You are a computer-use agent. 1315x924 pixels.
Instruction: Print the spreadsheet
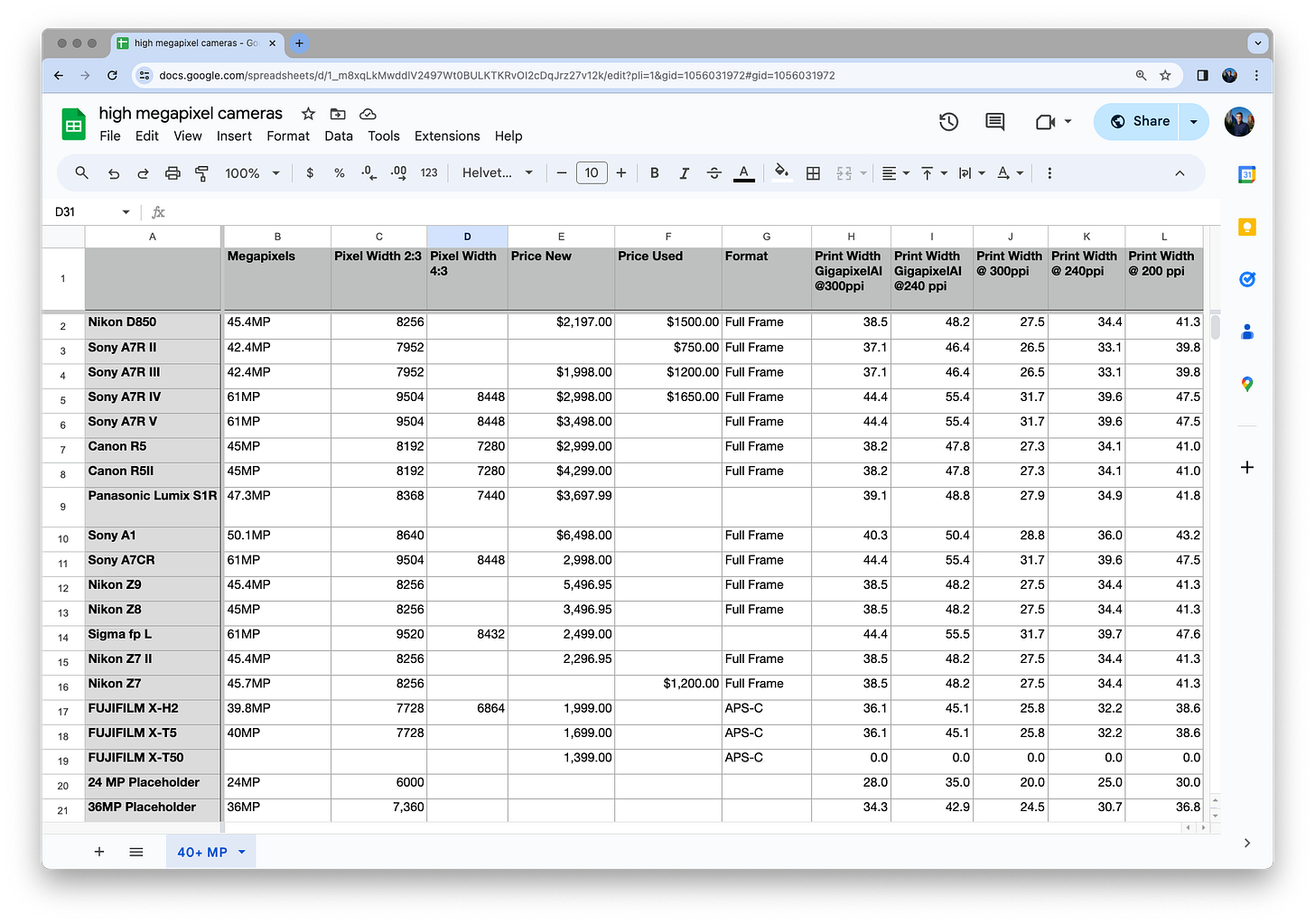pyautogui.click(x=173, y=173)
